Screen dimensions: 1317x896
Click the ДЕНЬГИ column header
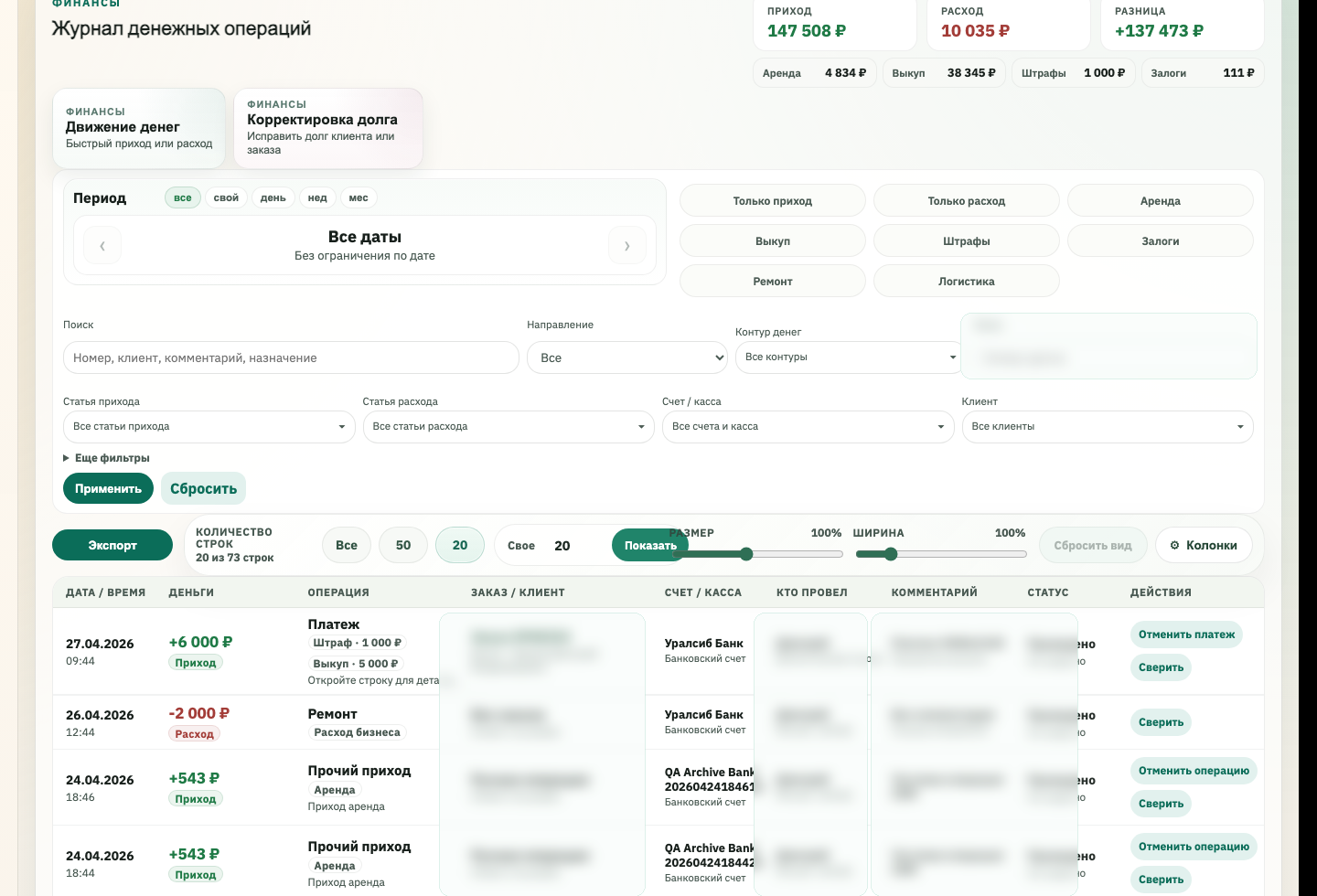point(191,592)
